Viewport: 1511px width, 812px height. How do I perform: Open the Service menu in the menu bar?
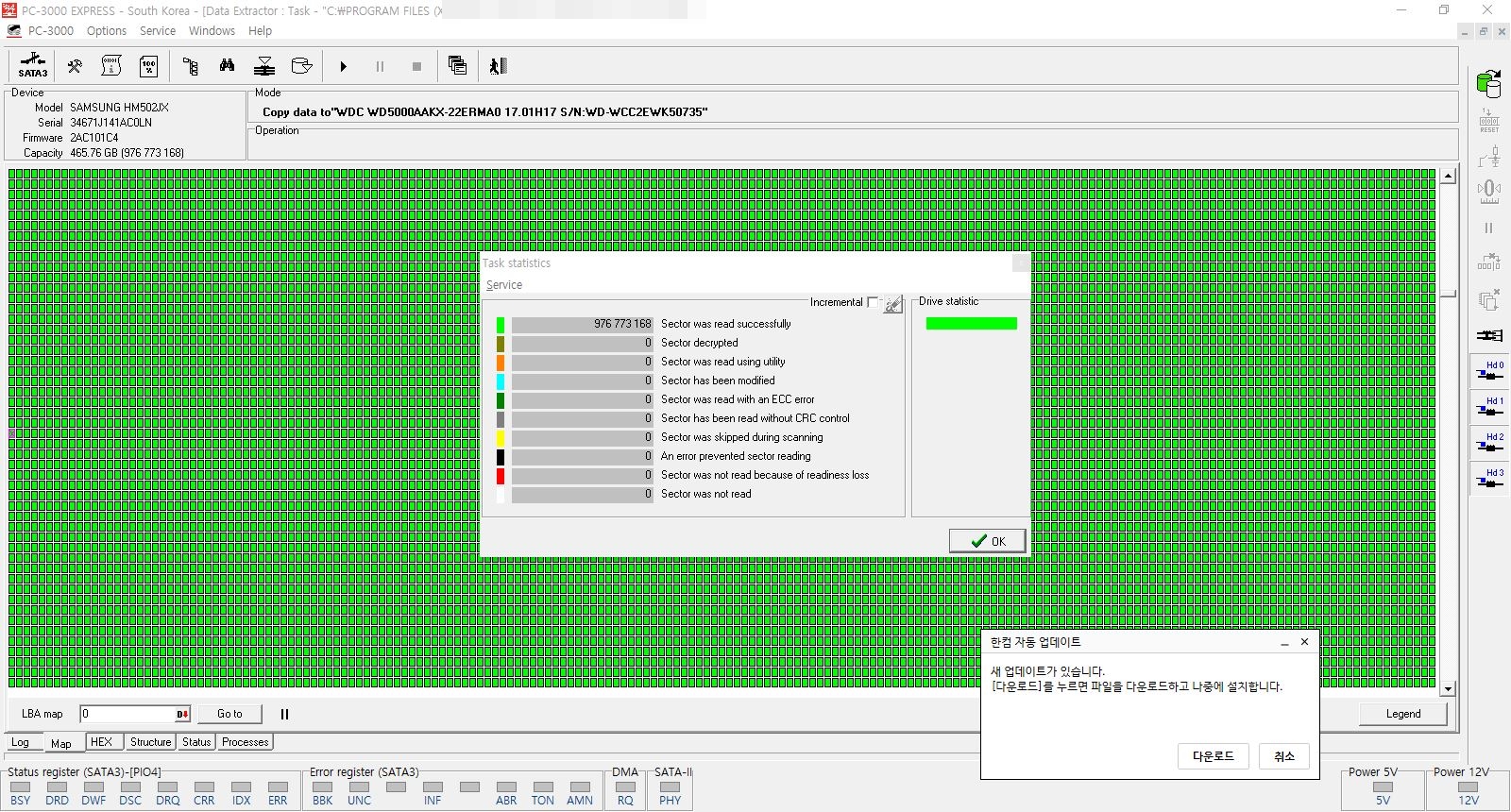[158, 31]
